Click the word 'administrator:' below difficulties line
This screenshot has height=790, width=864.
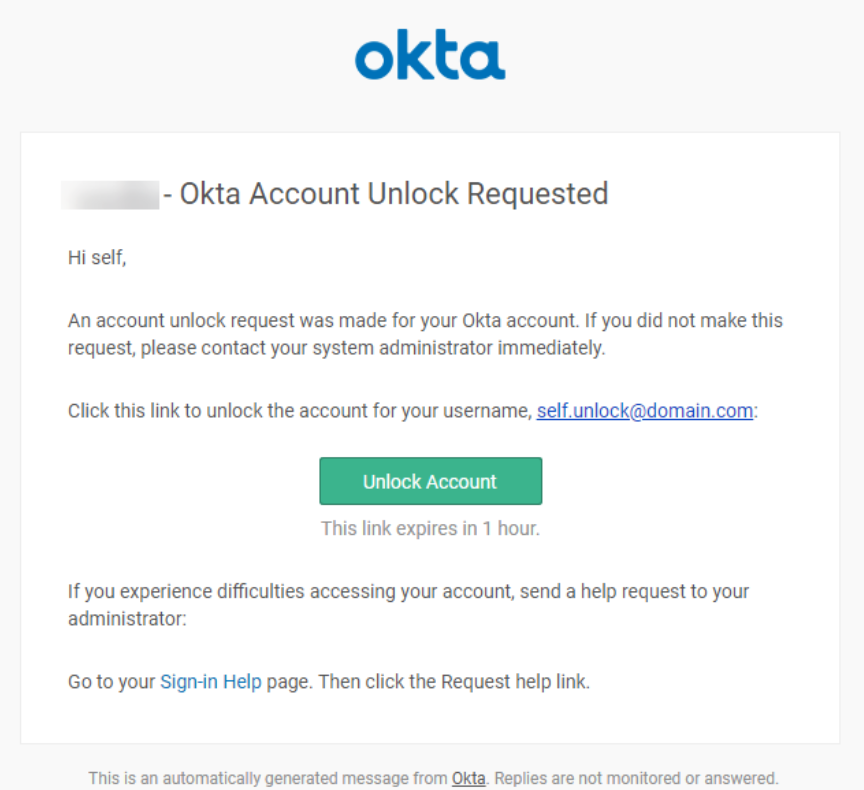127,619
